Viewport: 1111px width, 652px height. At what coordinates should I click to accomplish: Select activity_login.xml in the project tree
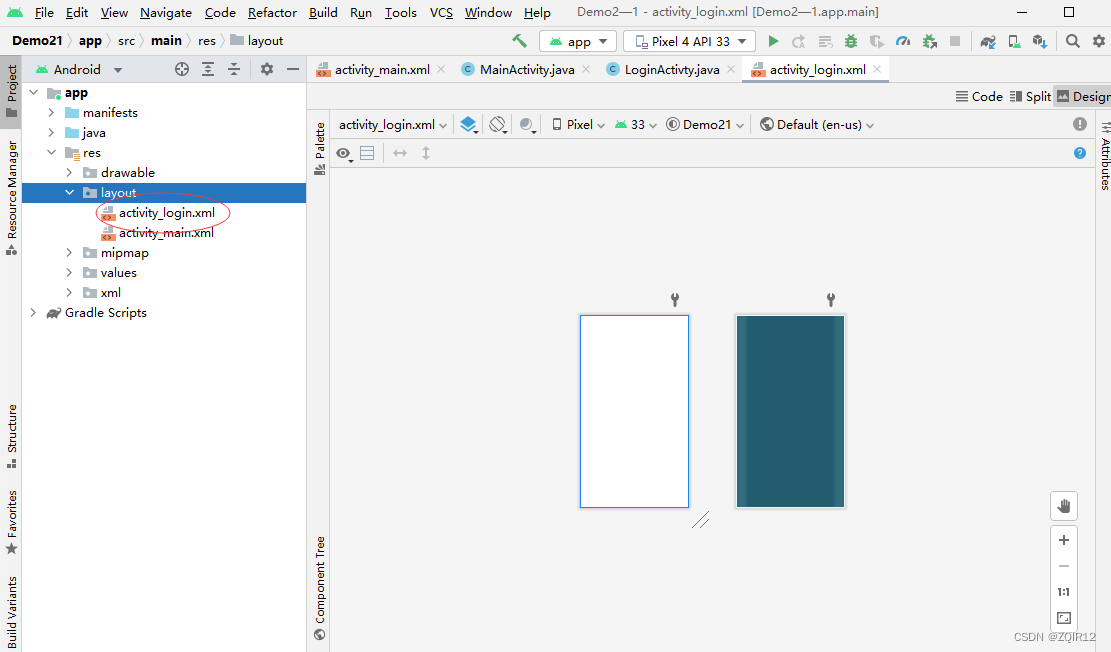pyautogui.click(x=167, y=213)
